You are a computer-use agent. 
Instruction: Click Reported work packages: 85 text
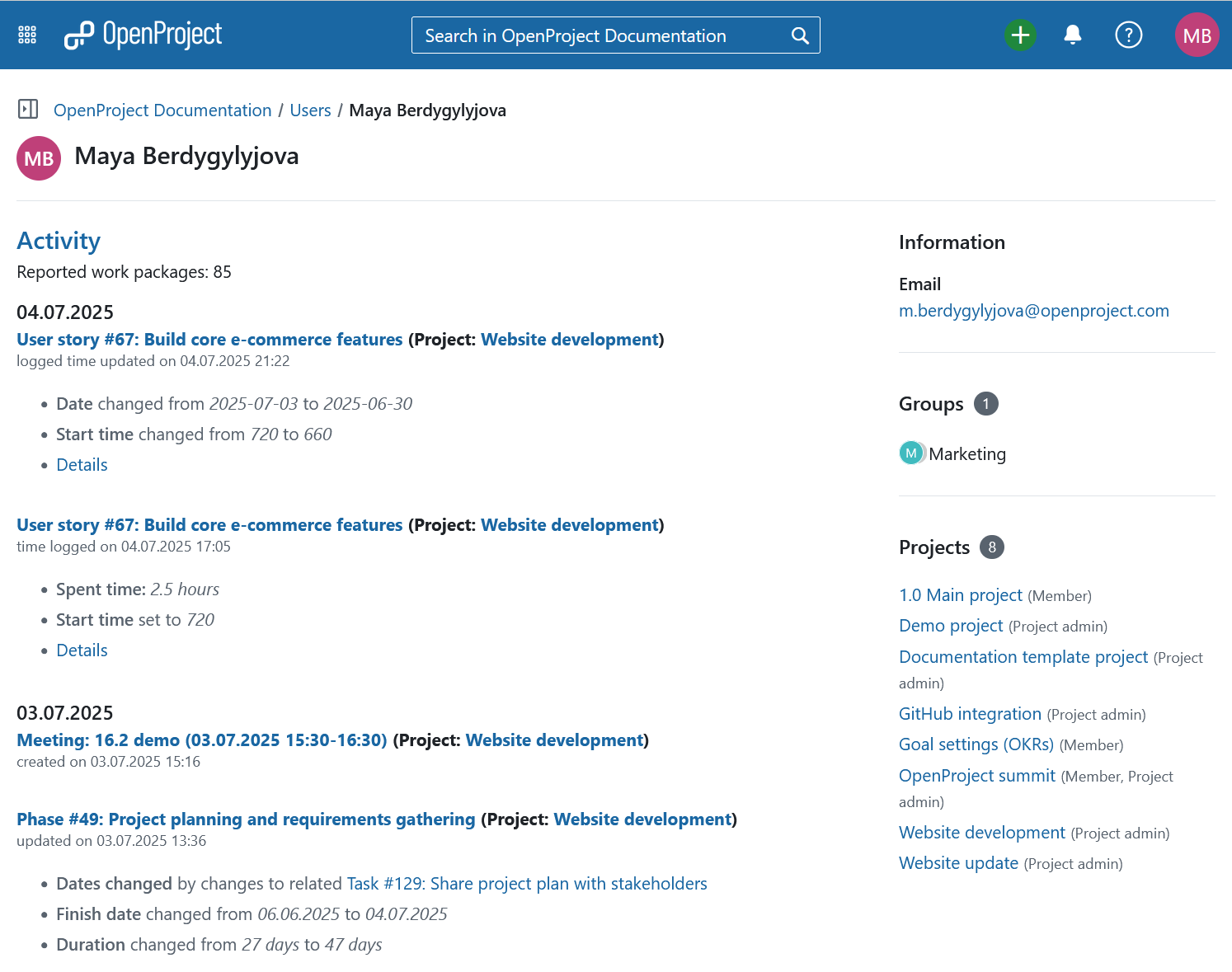pyautogui.click(x=124, y=271)
